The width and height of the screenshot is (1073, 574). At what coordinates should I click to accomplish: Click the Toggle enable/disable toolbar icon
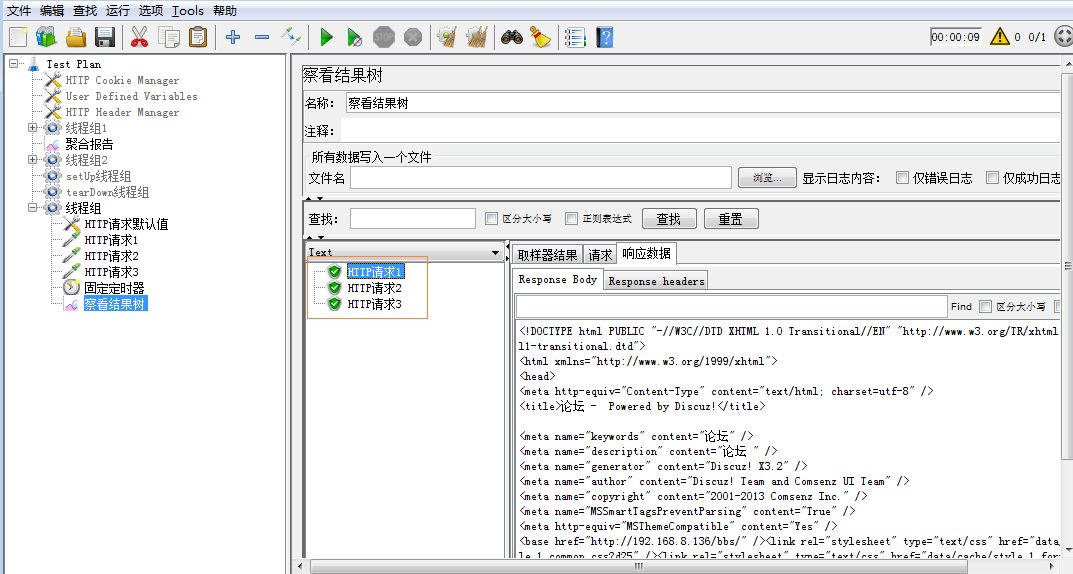click(x=291, y=37)
